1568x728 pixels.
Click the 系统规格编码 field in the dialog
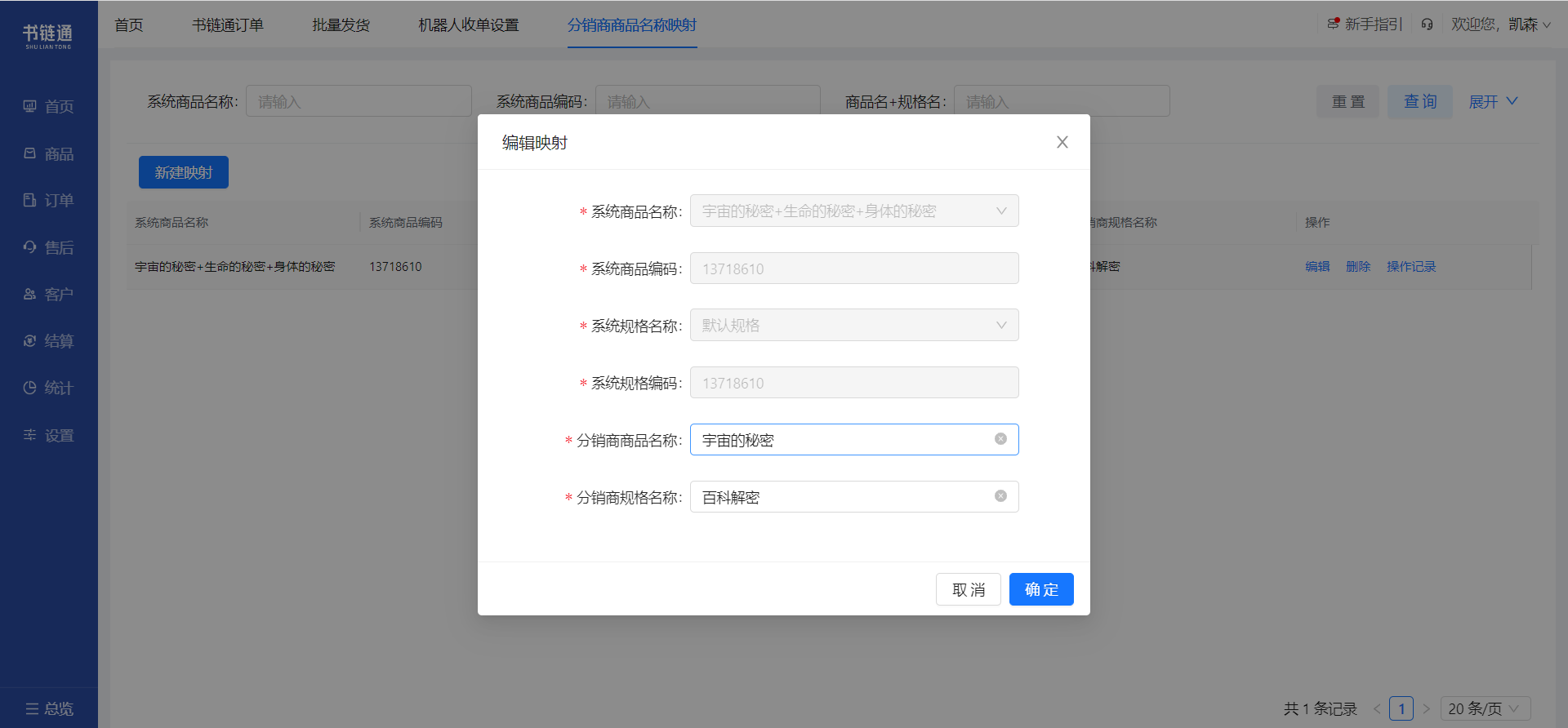(x=854, y=382)
